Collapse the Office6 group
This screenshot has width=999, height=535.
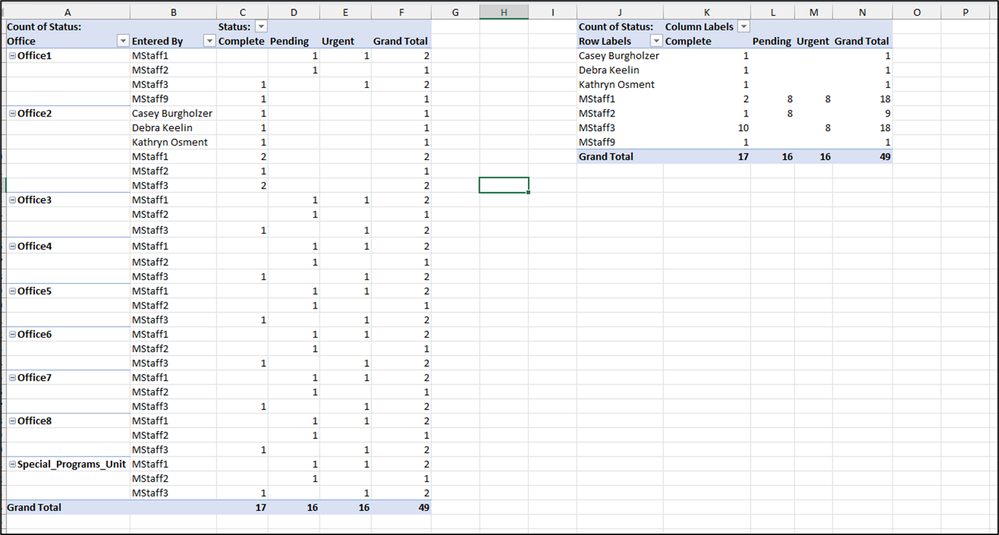pyautogui.click(x=12, y=334)
